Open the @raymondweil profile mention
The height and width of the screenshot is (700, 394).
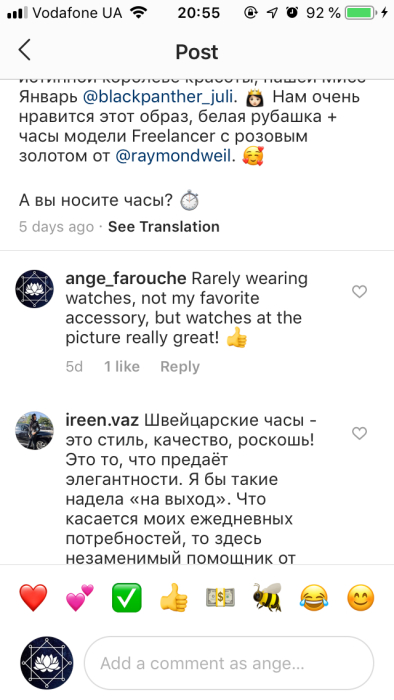coord(173,157)
